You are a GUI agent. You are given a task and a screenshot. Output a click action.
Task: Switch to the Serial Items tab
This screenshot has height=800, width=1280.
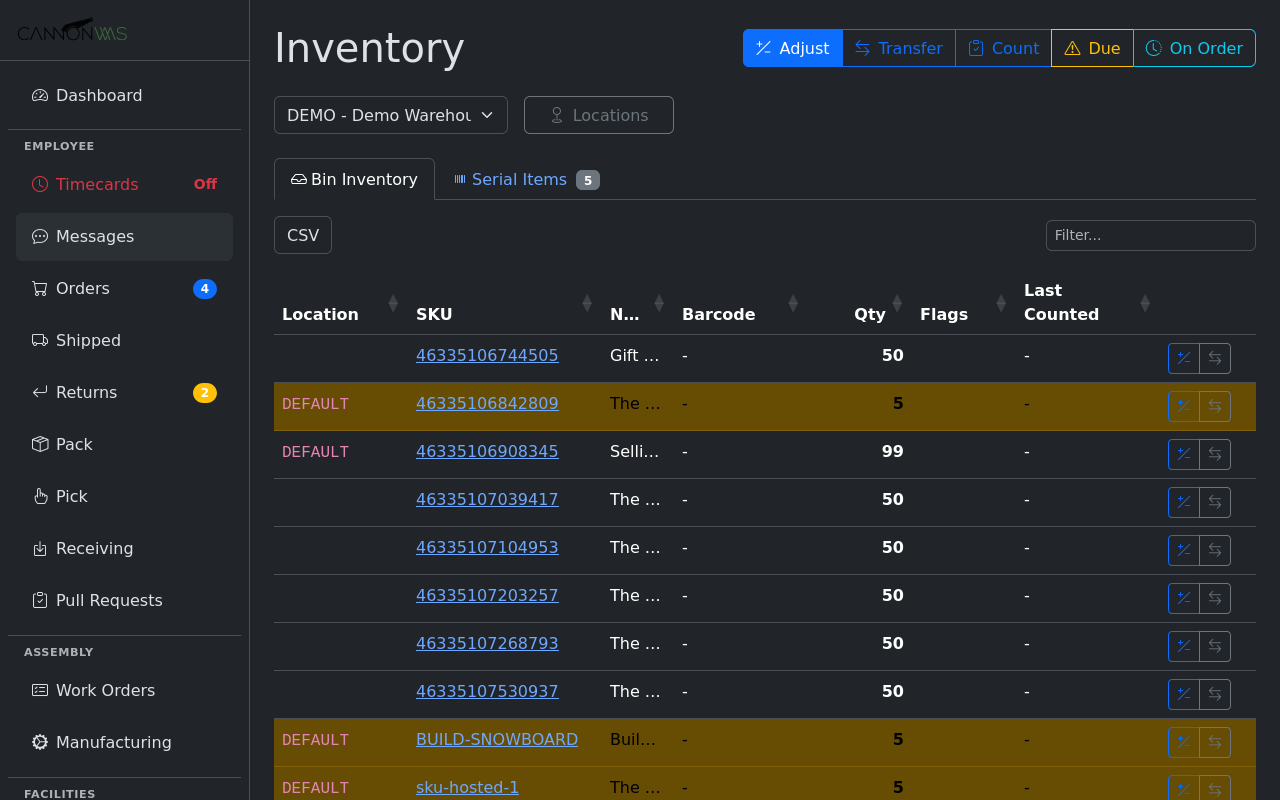(x=520, y=179)
